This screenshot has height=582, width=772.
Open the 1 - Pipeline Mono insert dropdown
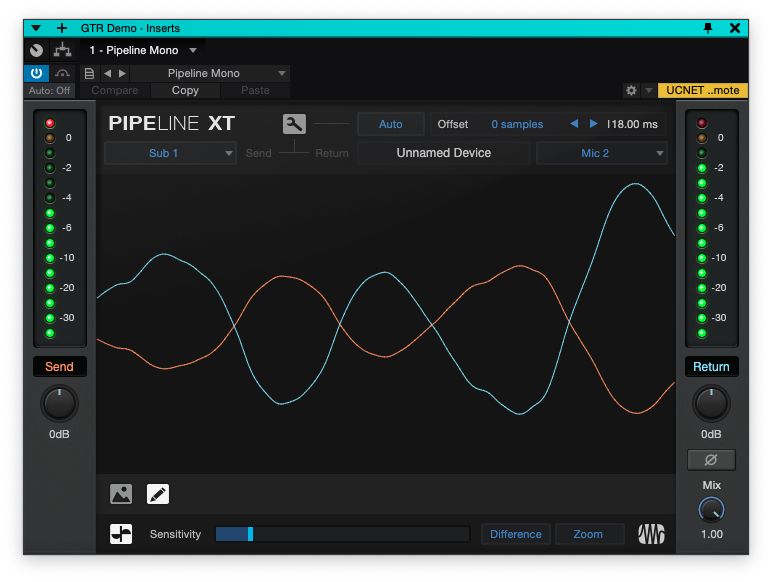pyautogui.click(x=143, y=50)
